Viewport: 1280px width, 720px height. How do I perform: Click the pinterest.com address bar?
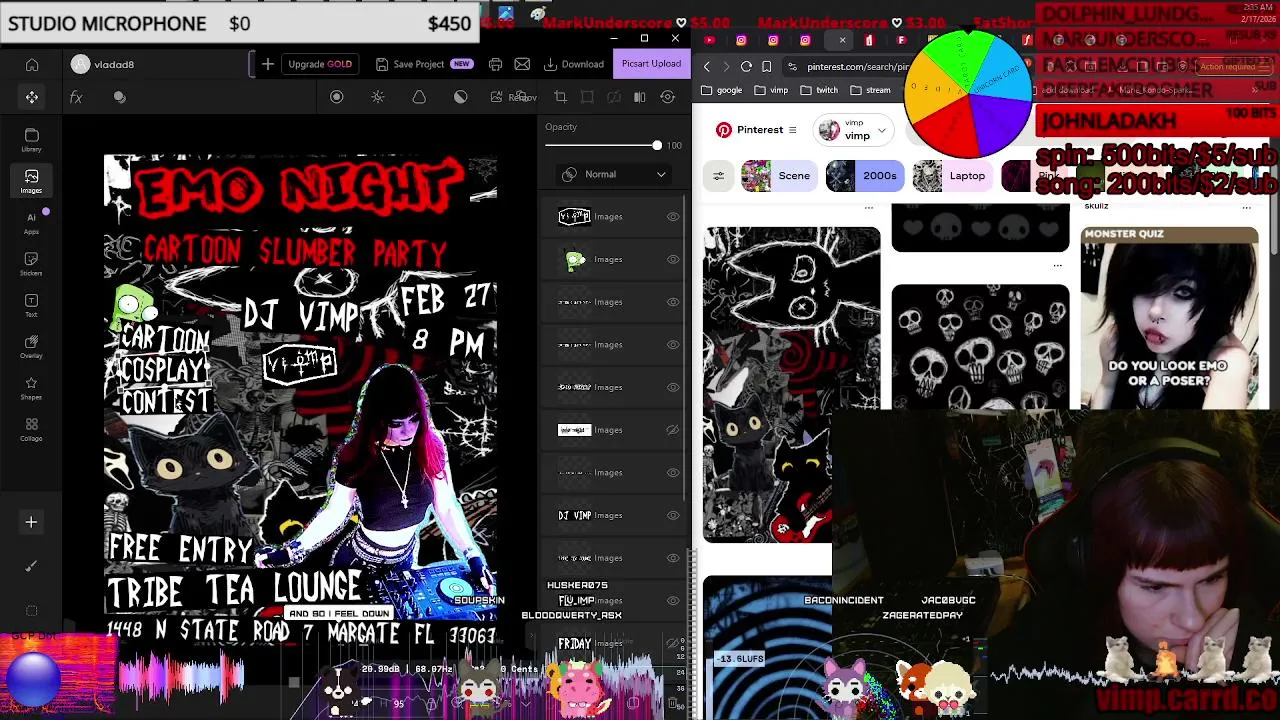845,66
